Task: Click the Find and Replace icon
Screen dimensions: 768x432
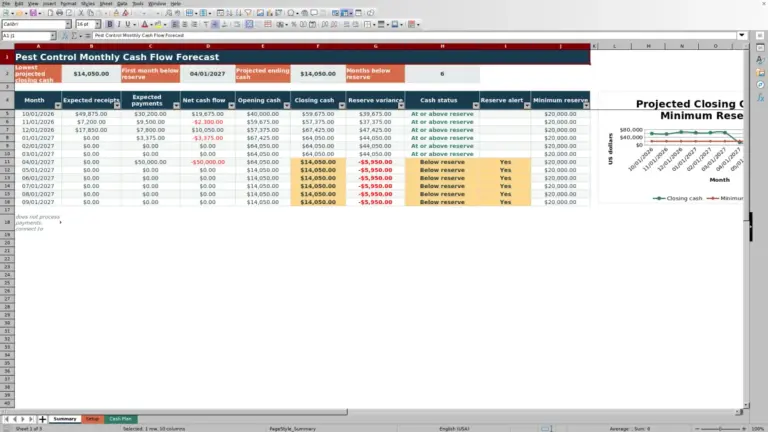Action: 168,13
